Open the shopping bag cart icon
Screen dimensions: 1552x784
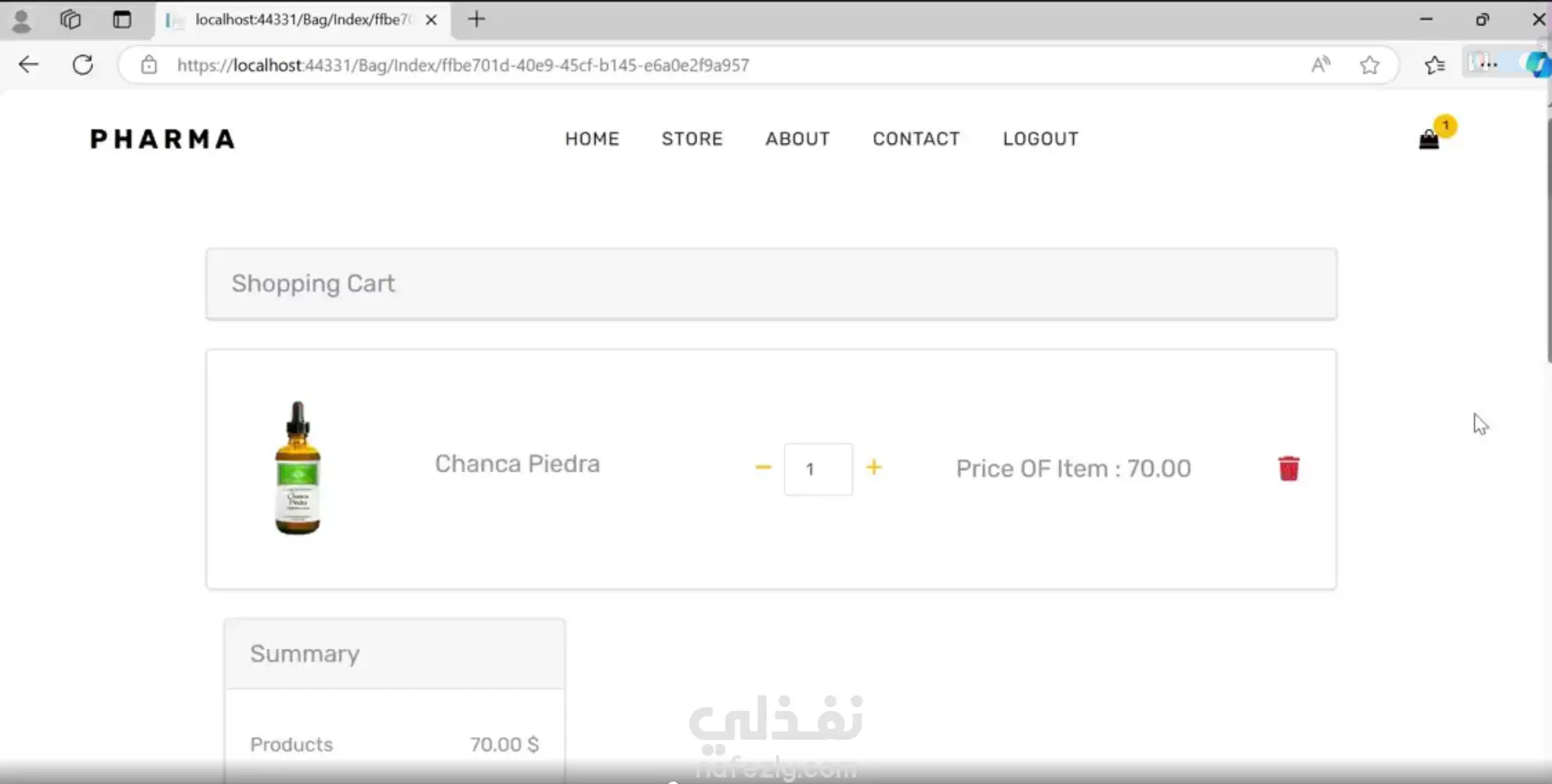(1429, 140)
